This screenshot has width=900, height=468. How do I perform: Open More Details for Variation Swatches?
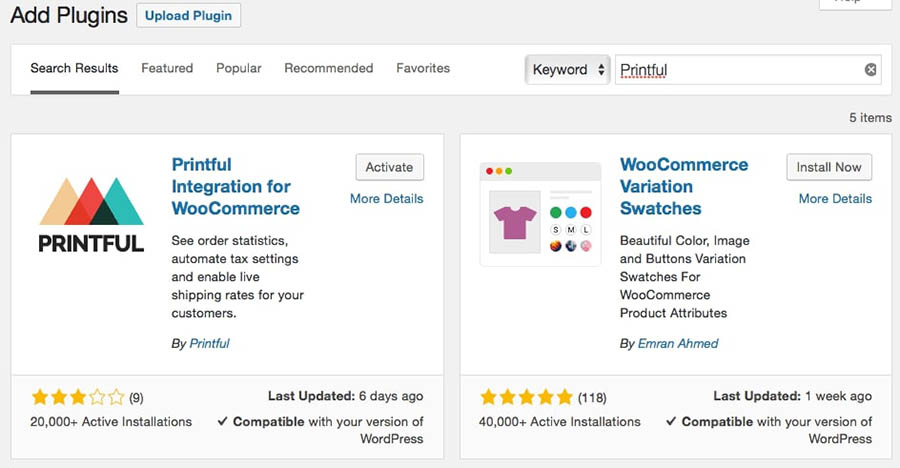[x=835, y=199]
